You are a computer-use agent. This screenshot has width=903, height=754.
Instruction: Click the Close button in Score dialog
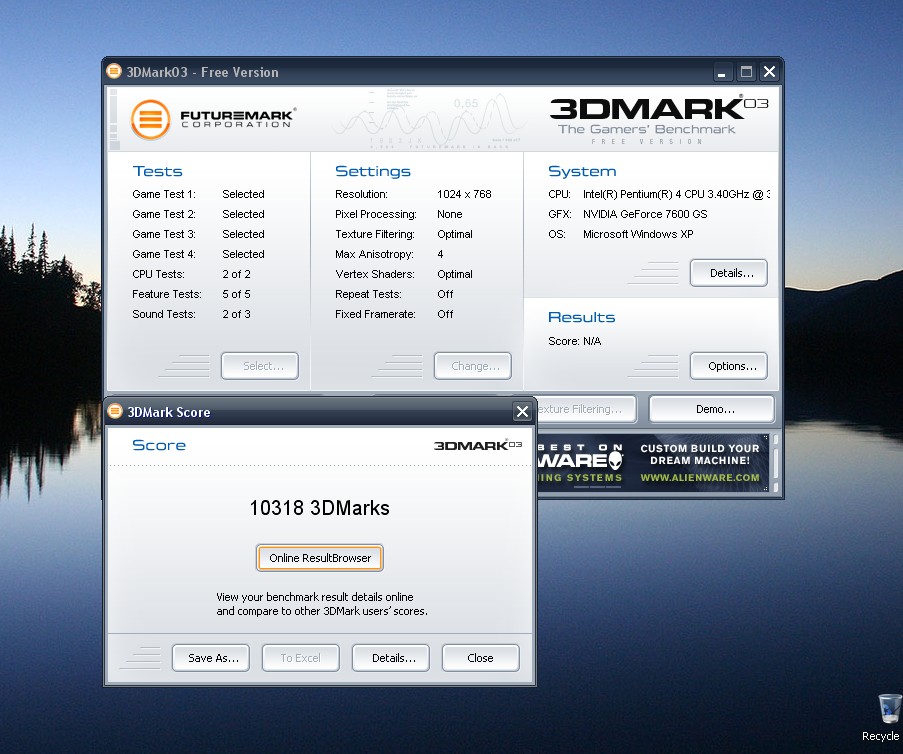click(481, 658)
